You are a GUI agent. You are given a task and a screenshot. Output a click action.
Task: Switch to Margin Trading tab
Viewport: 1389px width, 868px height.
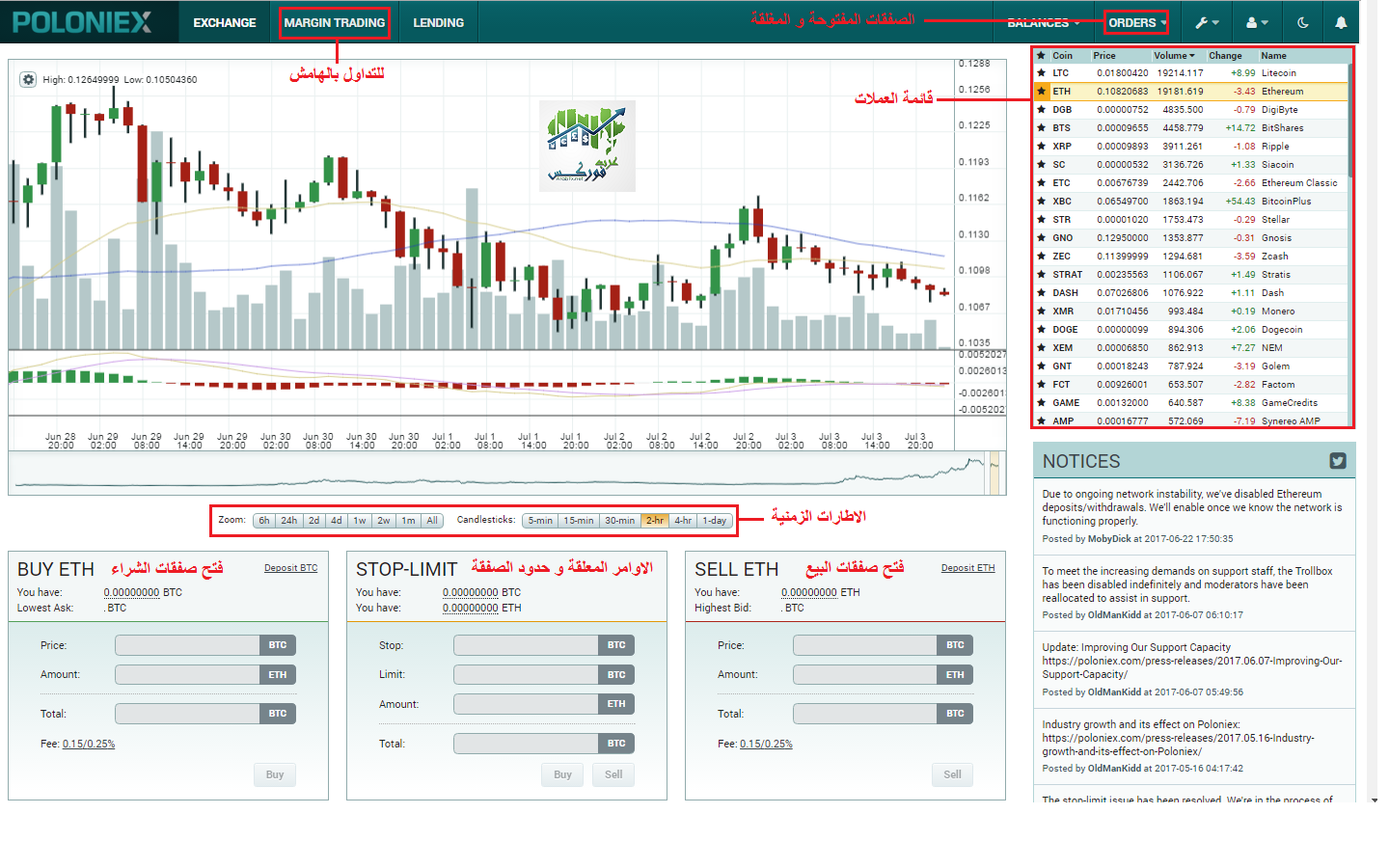click(x=335, y=22)
